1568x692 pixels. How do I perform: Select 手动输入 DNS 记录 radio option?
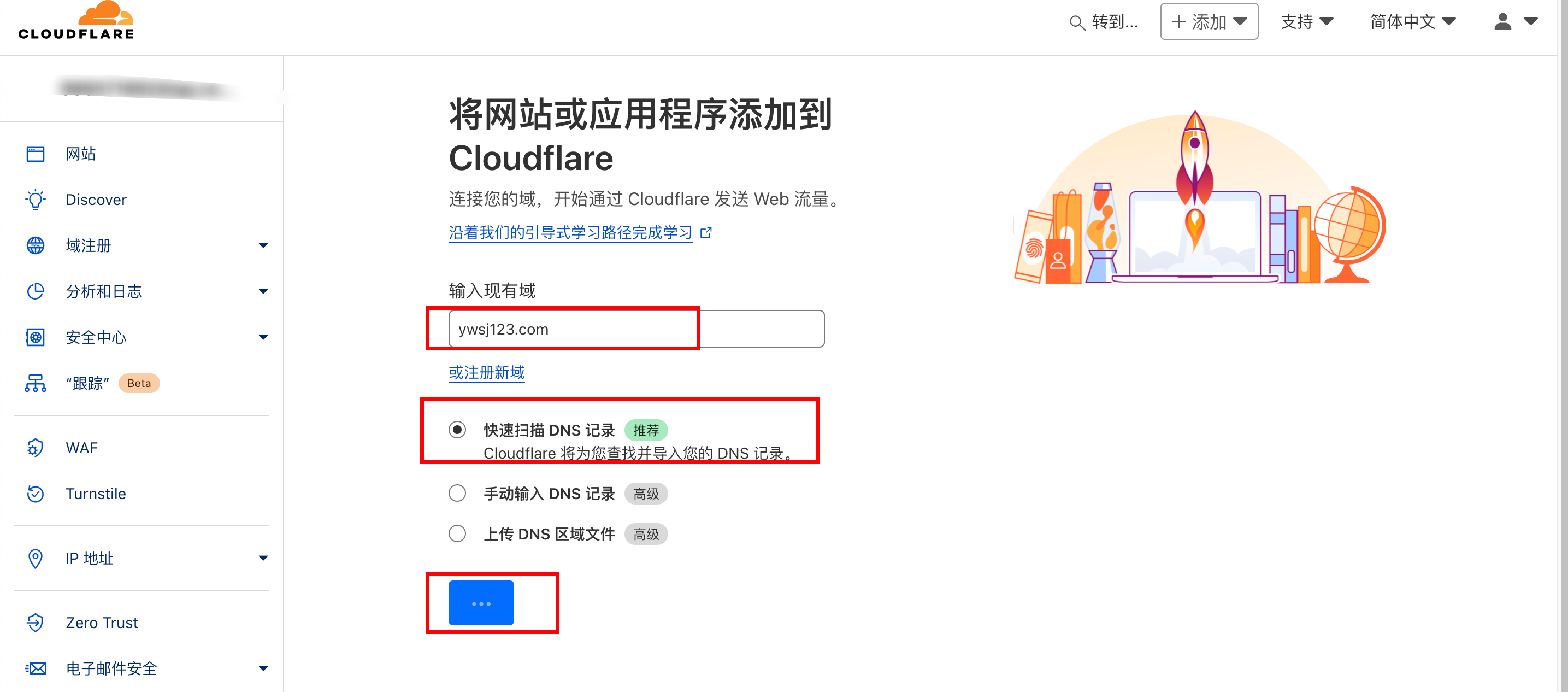click(457, 493)
